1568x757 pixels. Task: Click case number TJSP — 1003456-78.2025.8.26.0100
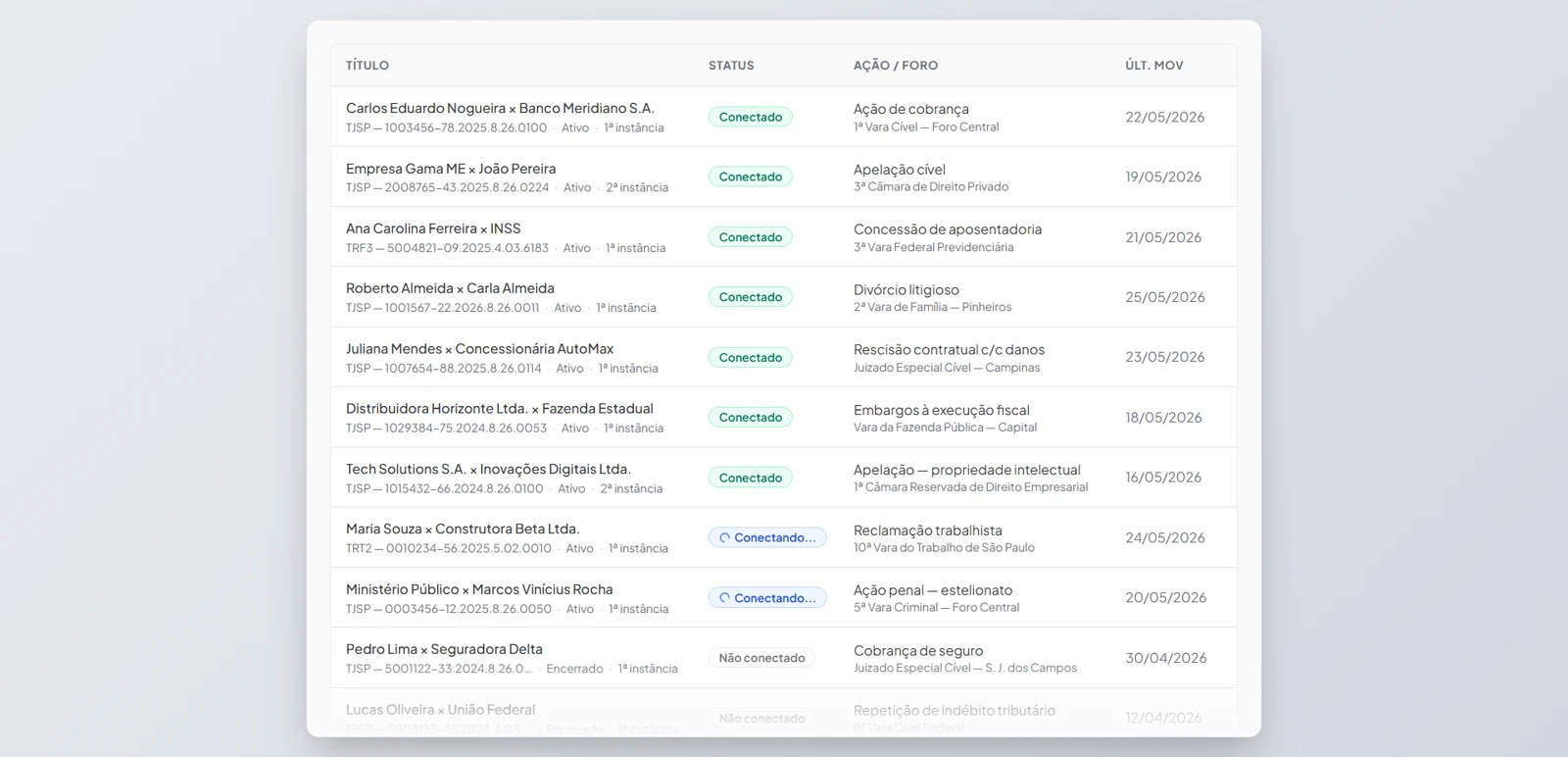coord(447,127)
